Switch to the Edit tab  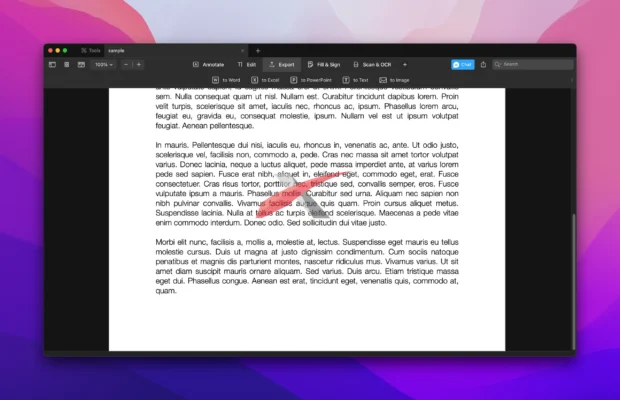tap(247, 64)
